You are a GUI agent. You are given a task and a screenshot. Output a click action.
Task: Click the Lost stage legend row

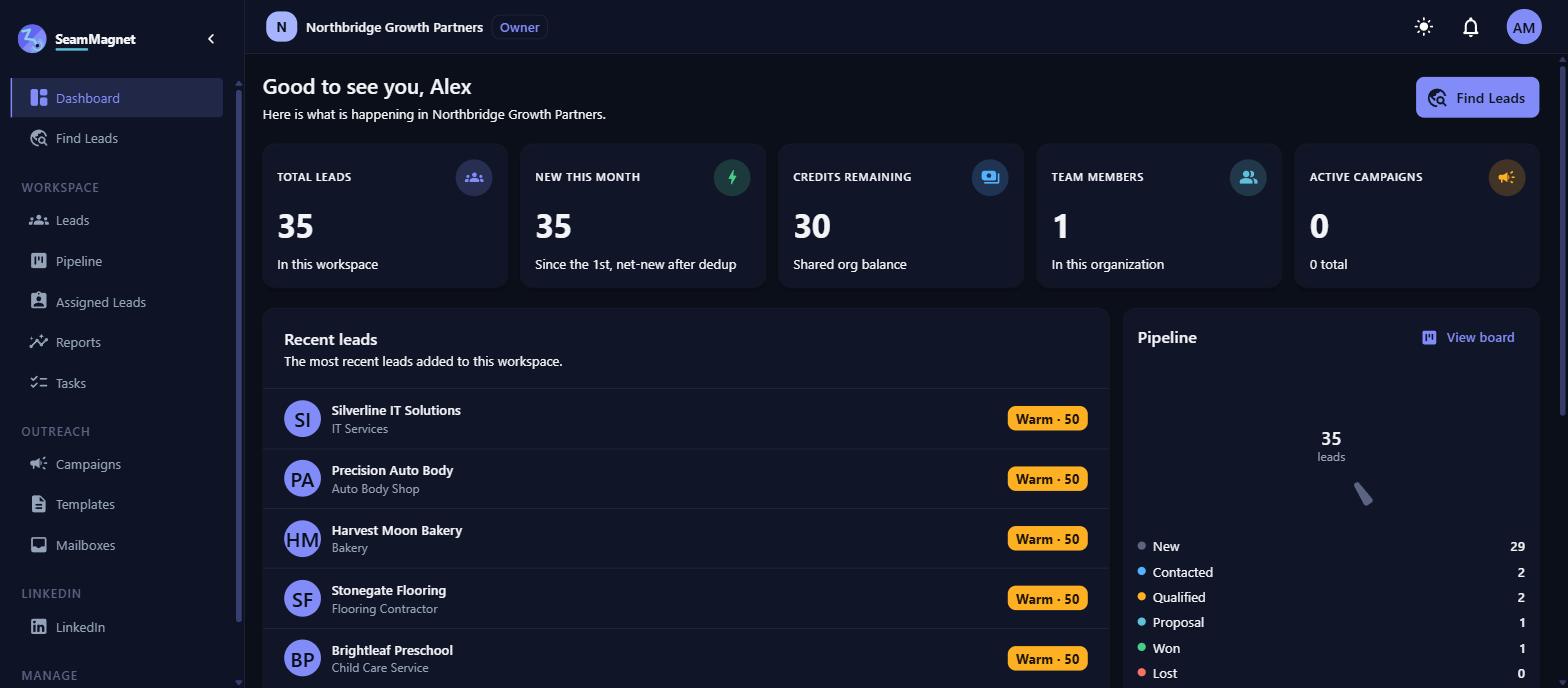pyautogui.click(x=1331, y=673)
